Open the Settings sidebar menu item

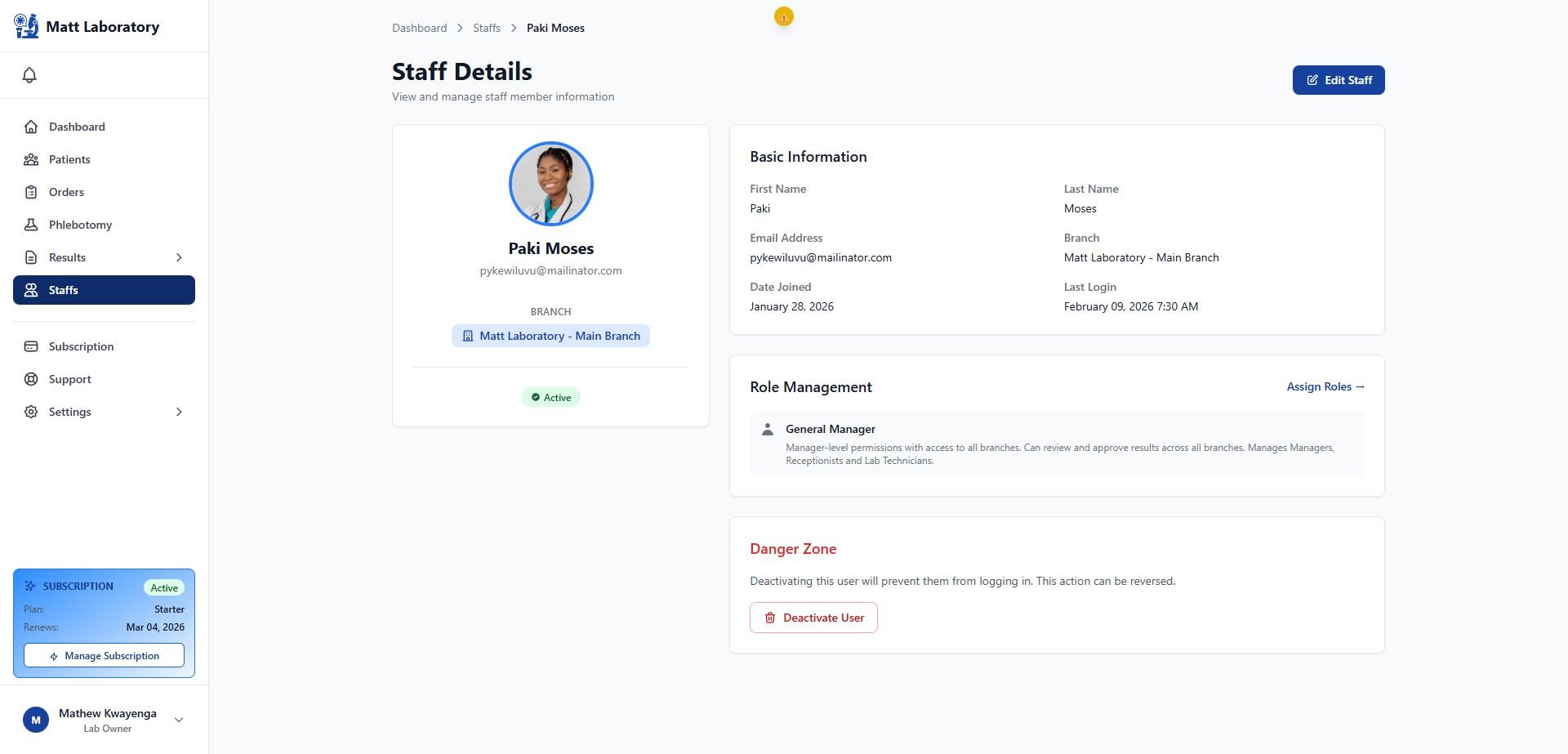(x=70, y=412)
